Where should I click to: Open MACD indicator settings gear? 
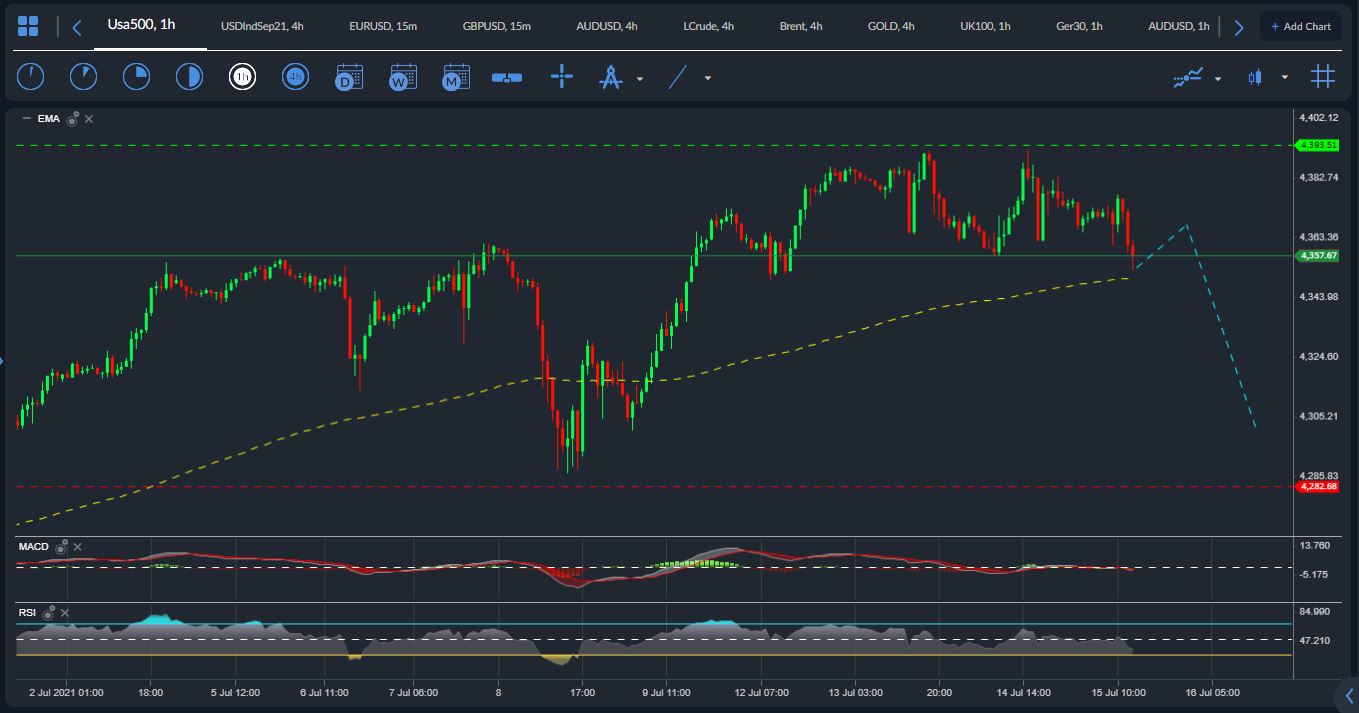pos(62,546)
